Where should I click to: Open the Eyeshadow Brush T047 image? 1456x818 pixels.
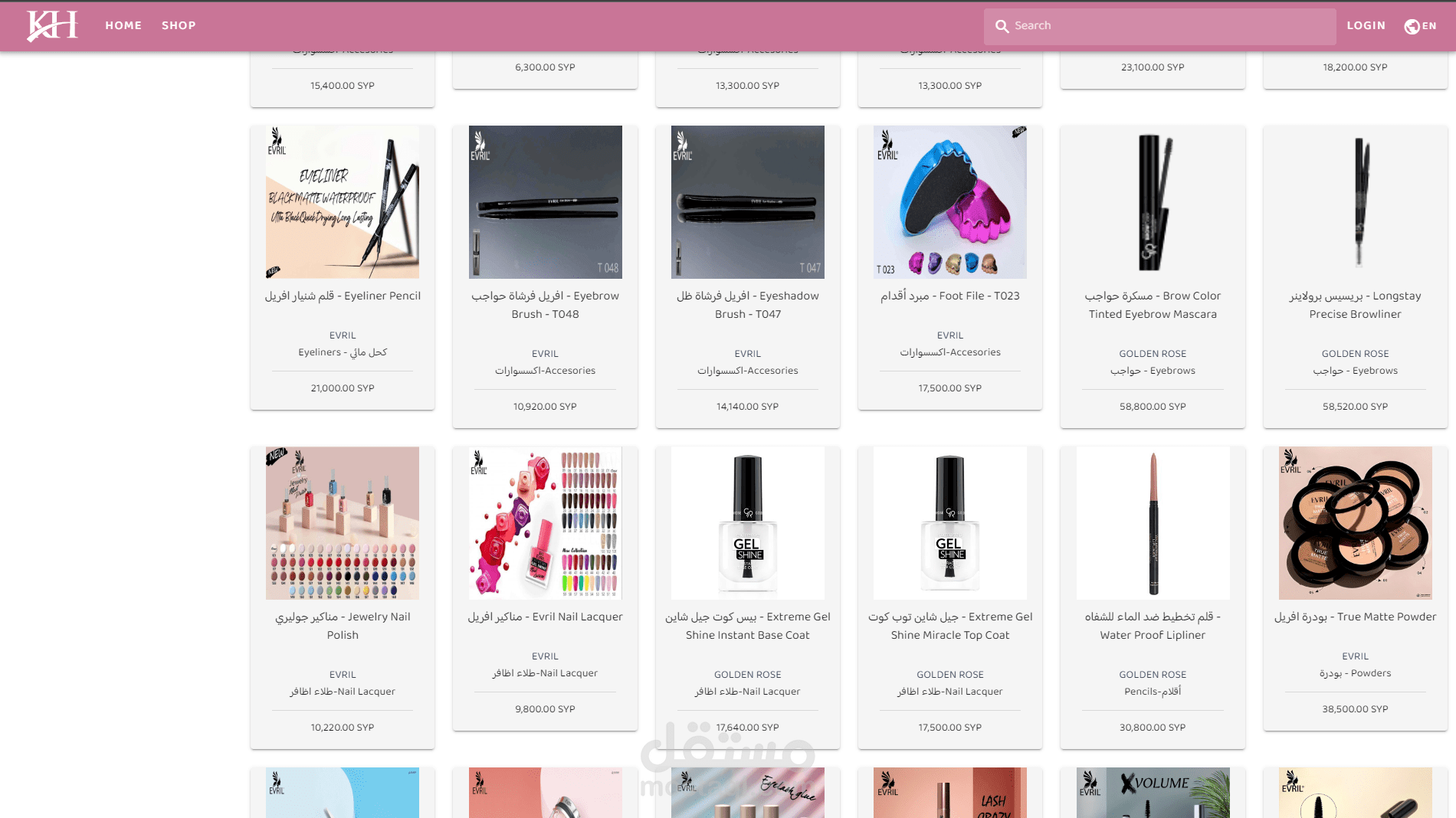point(747,202)
